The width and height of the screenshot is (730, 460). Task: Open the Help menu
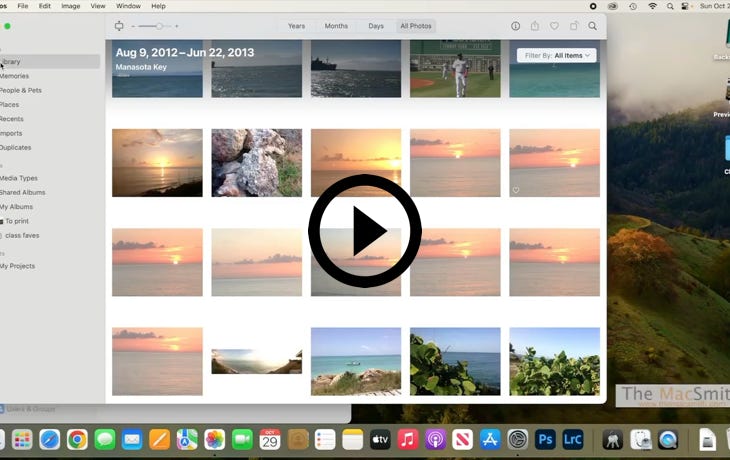(158, 6)
